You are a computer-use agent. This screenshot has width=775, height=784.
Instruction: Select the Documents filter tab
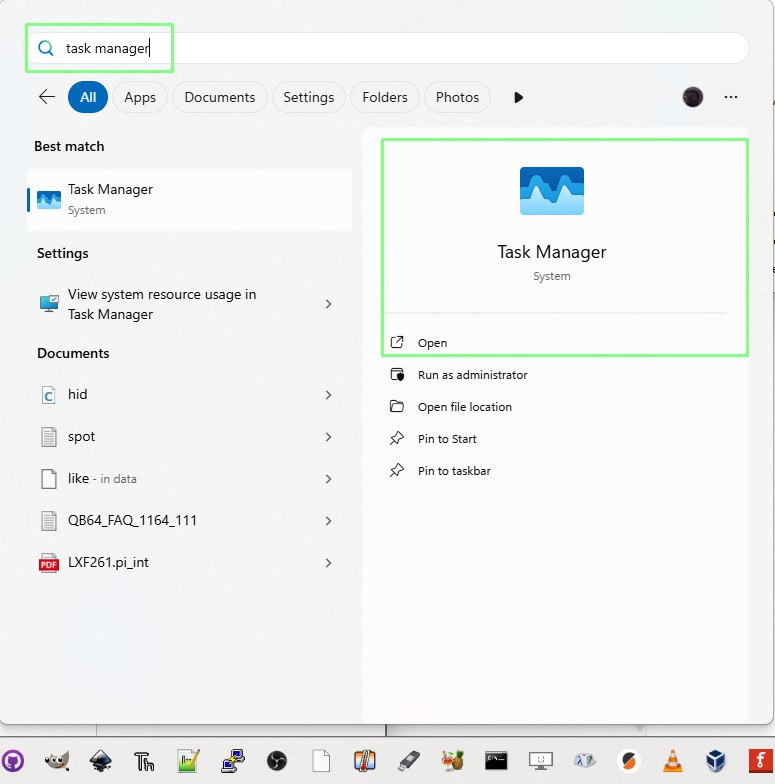pos(220,97)
